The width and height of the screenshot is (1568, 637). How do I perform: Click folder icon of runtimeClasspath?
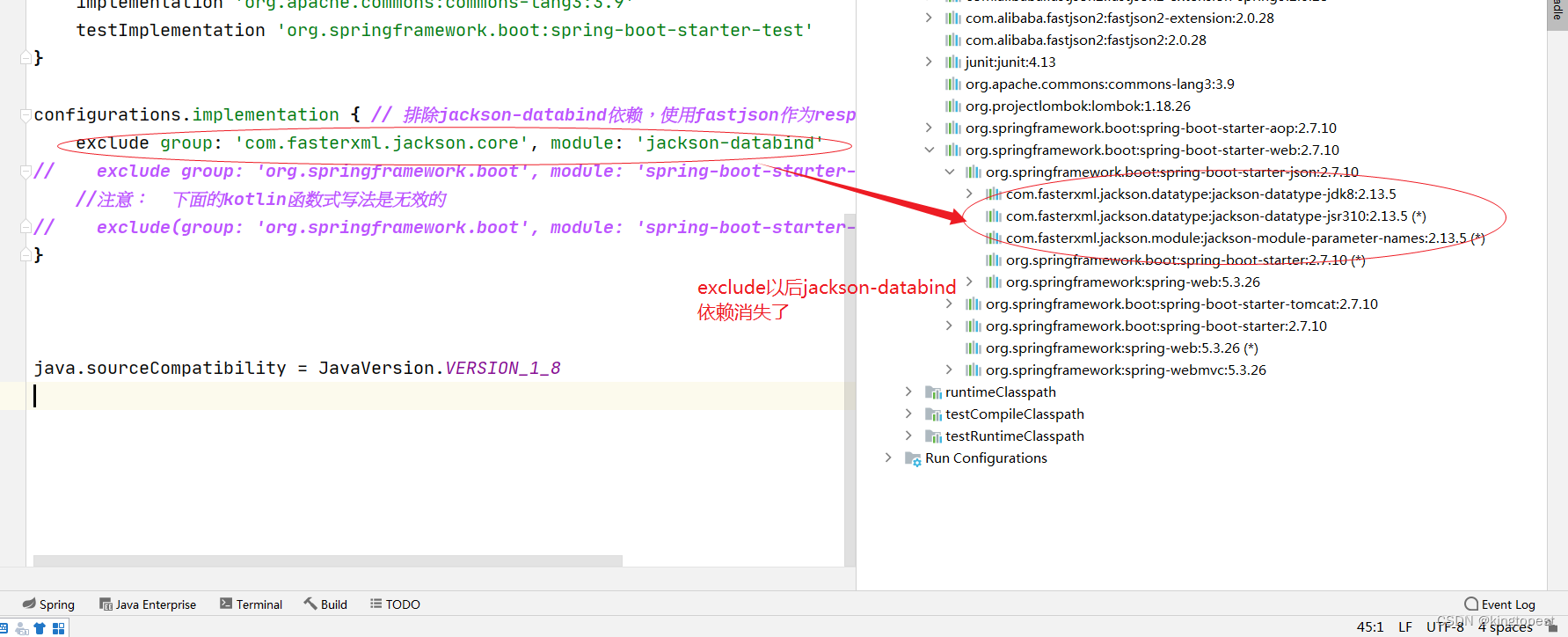coord(933,392)
